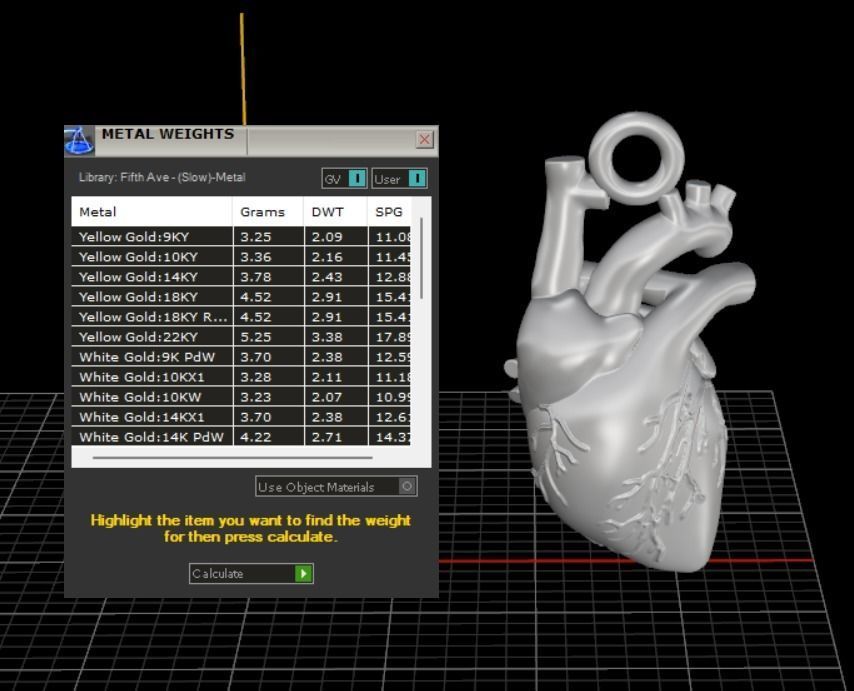Select the Yellow Gold:9KY row
This screenshot has height=691, width=854.
point(241,237)
